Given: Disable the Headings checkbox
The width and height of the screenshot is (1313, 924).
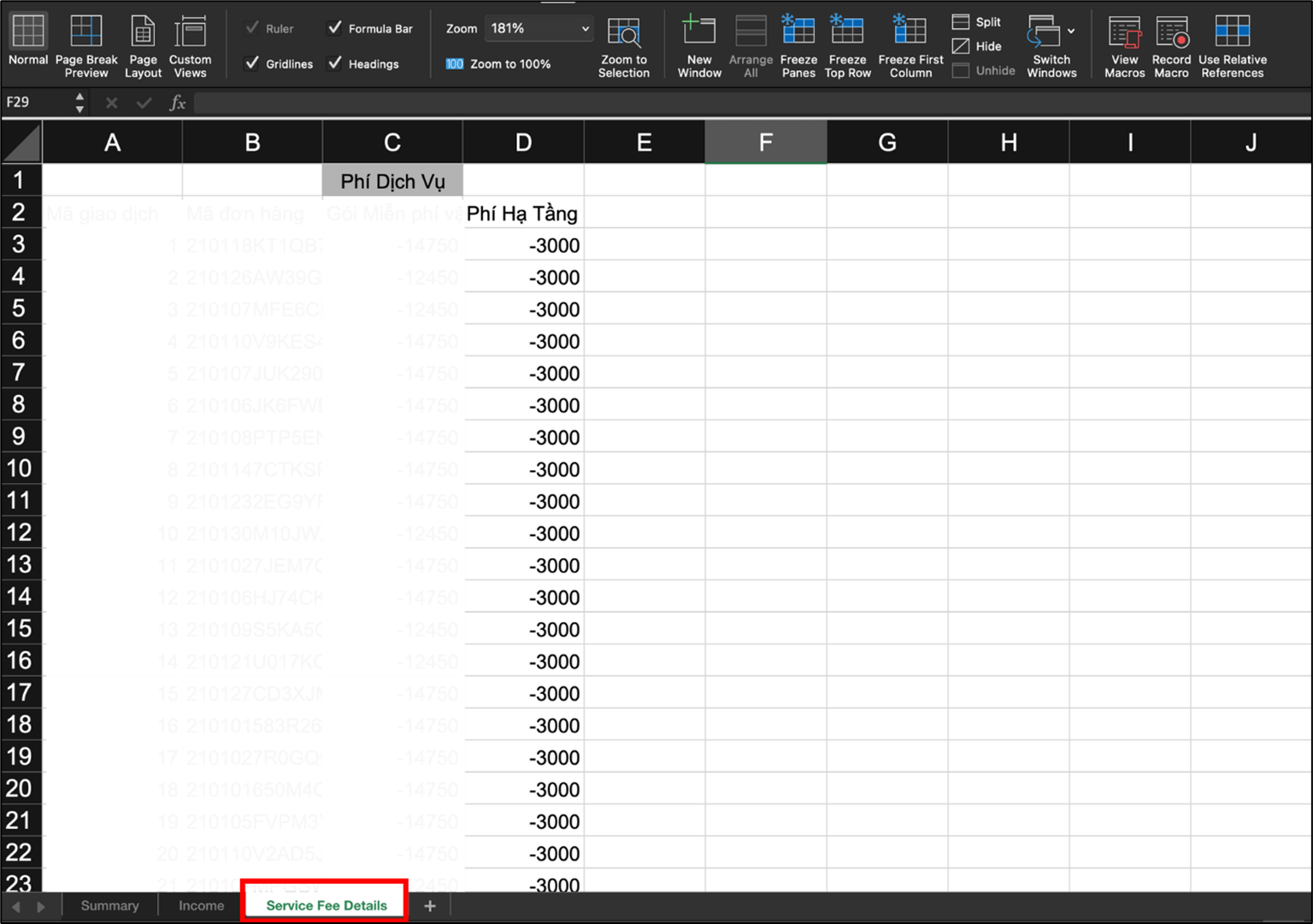Looking at the screenshot, I should (335, 63).
